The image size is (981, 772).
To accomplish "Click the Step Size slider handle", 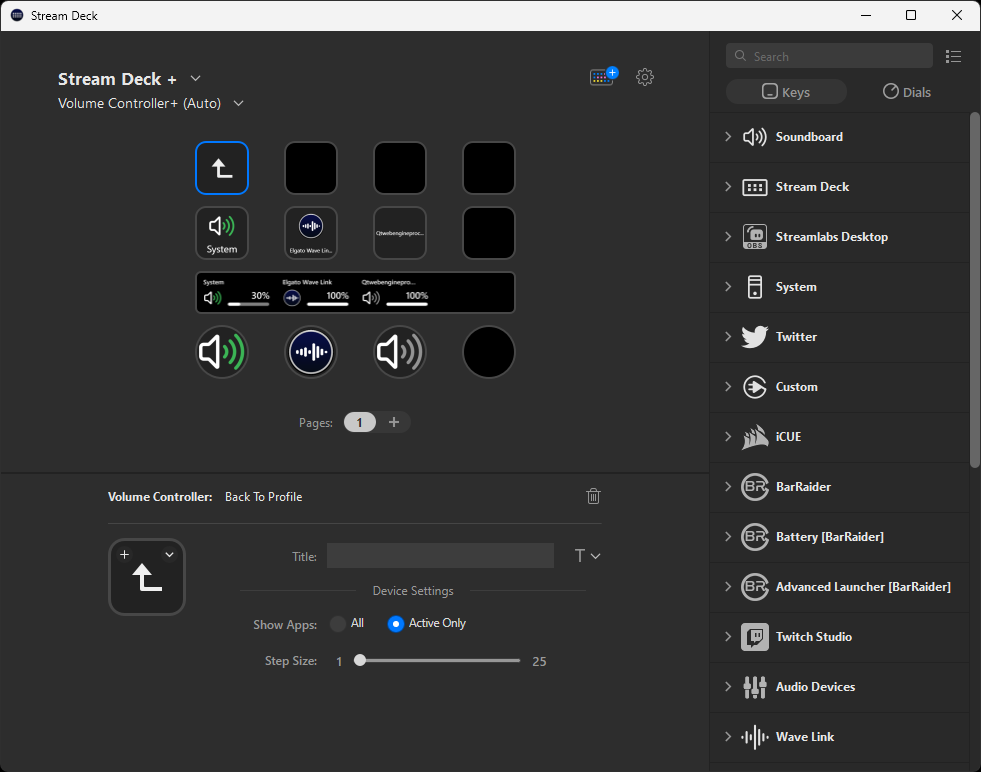I will (360, 661).
